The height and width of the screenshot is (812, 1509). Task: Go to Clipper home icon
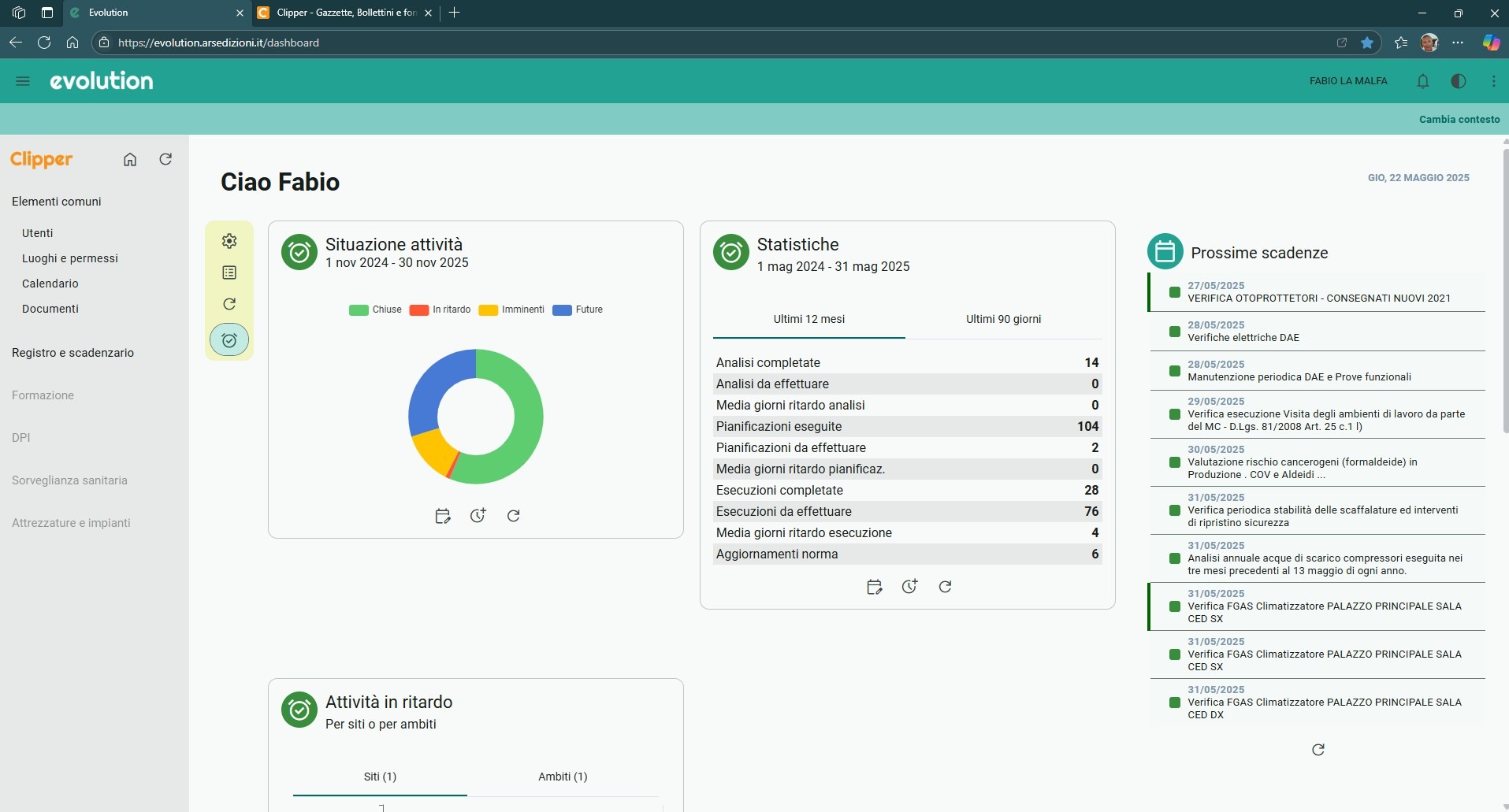coord(130,159)
